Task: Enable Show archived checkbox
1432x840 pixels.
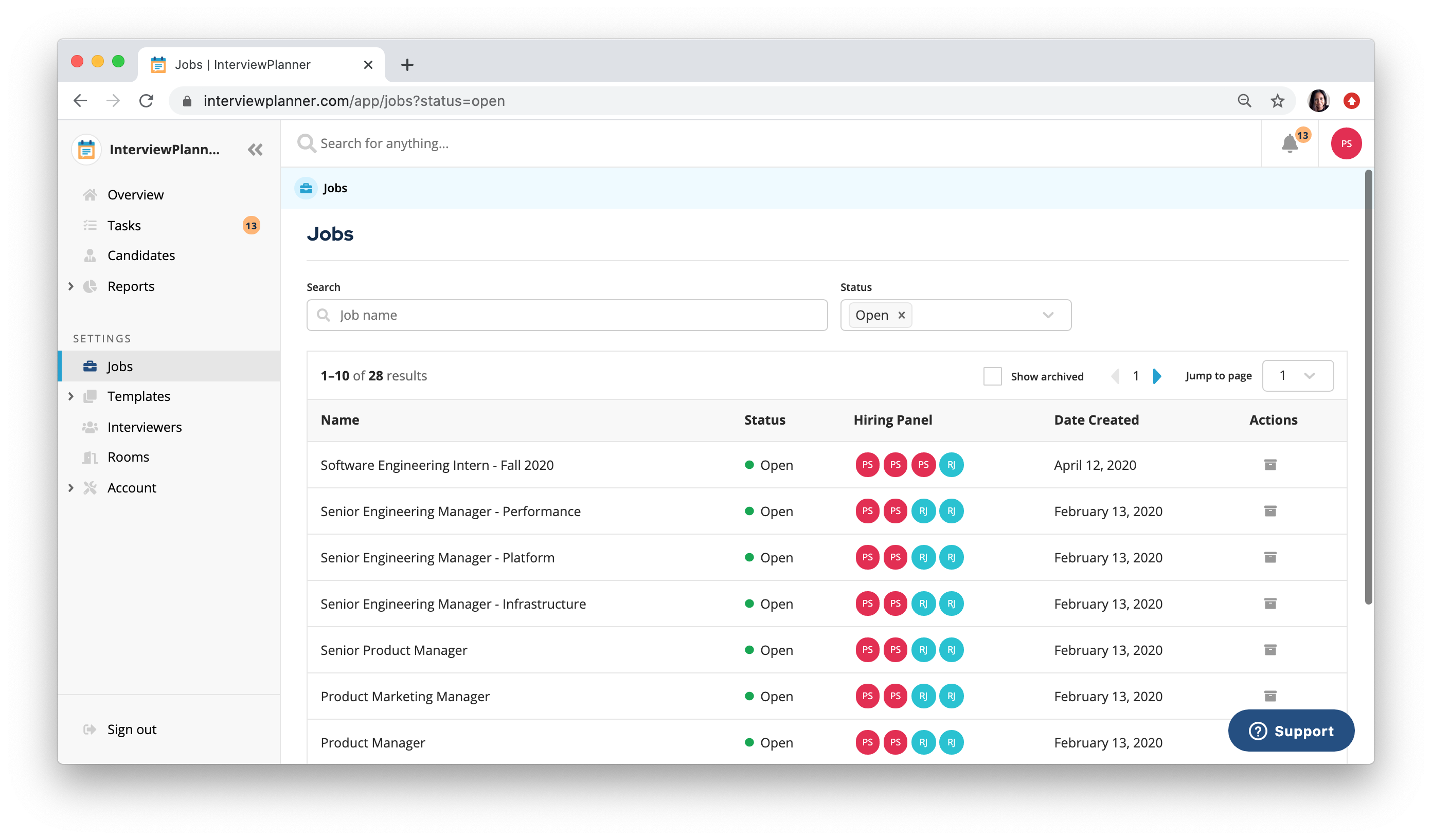Action: (x=992, y=376)
